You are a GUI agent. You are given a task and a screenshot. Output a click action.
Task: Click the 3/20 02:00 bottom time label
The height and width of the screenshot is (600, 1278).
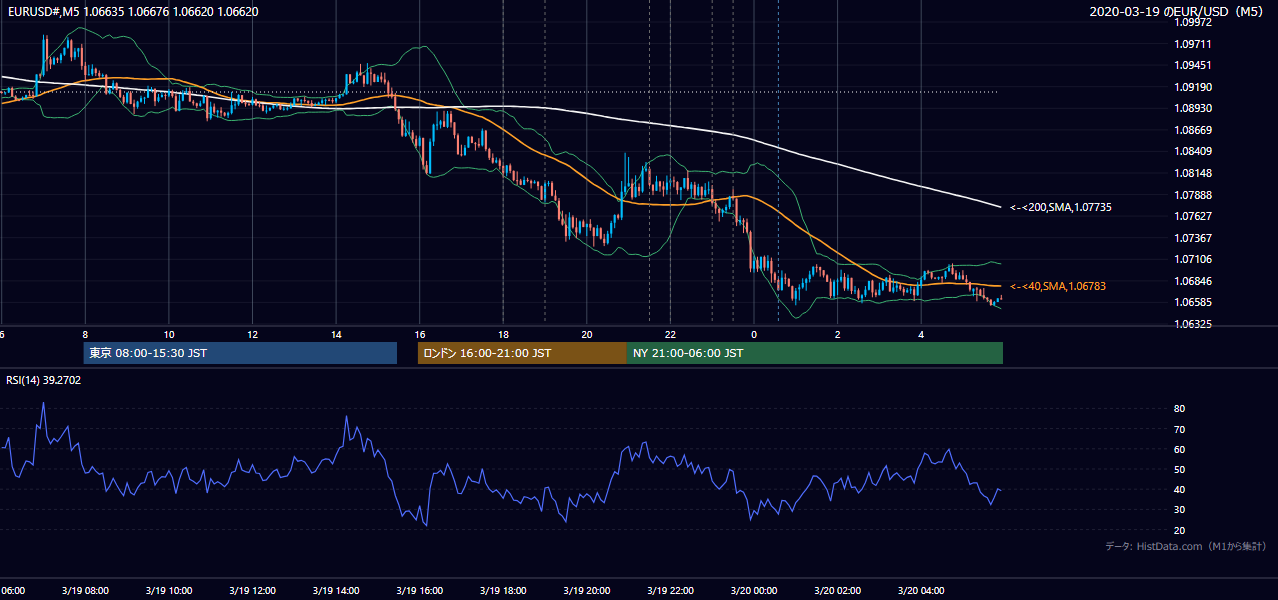pyautogui.click(x=838, y=590)
